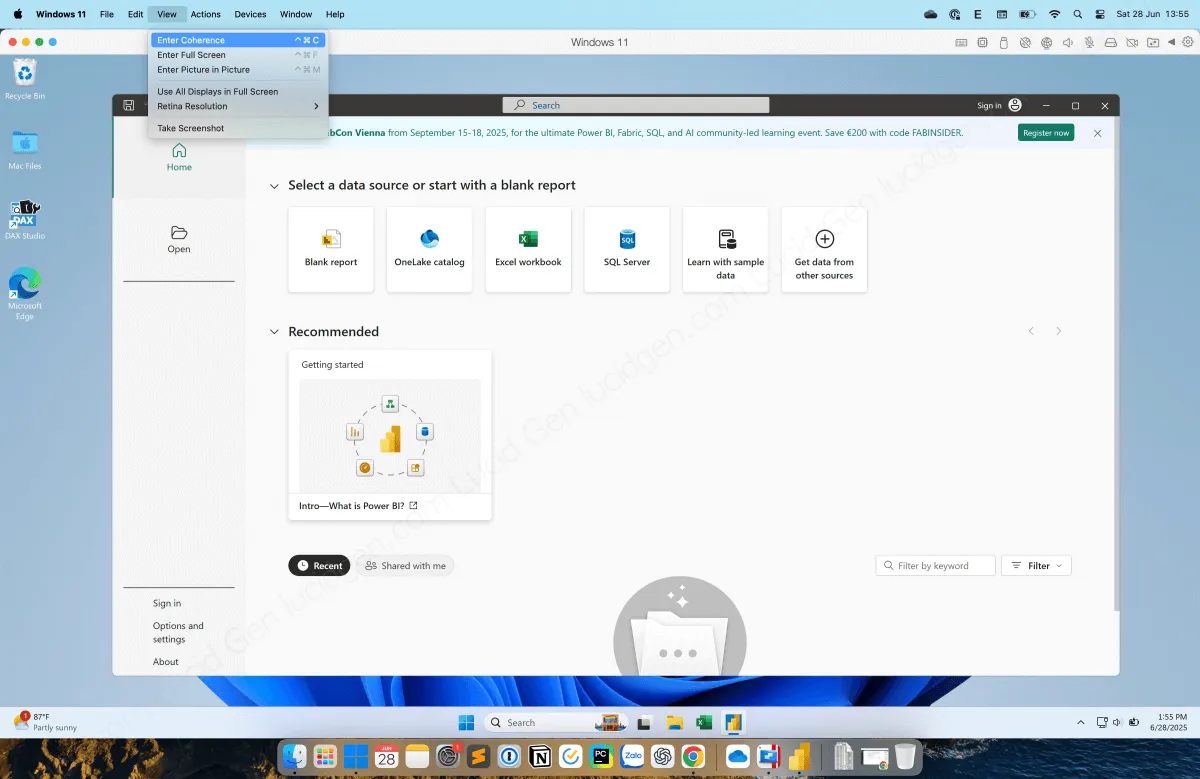Click the Blank report icon
1200x779 pixels.
(331, 240)
